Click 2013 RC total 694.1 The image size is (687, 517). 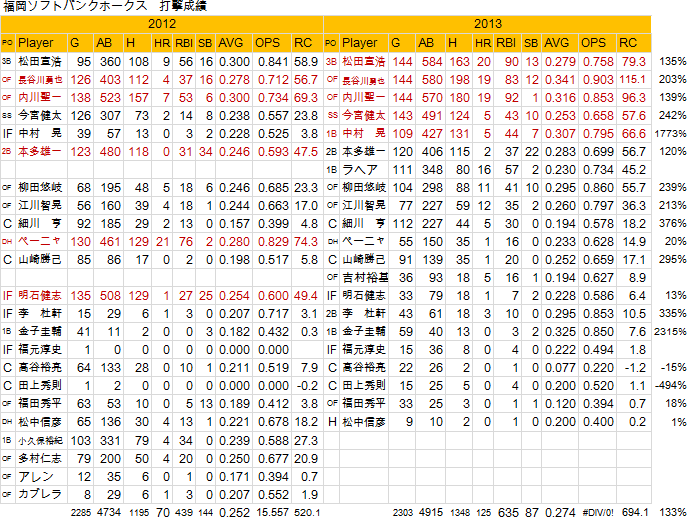(x=634, y=512)
